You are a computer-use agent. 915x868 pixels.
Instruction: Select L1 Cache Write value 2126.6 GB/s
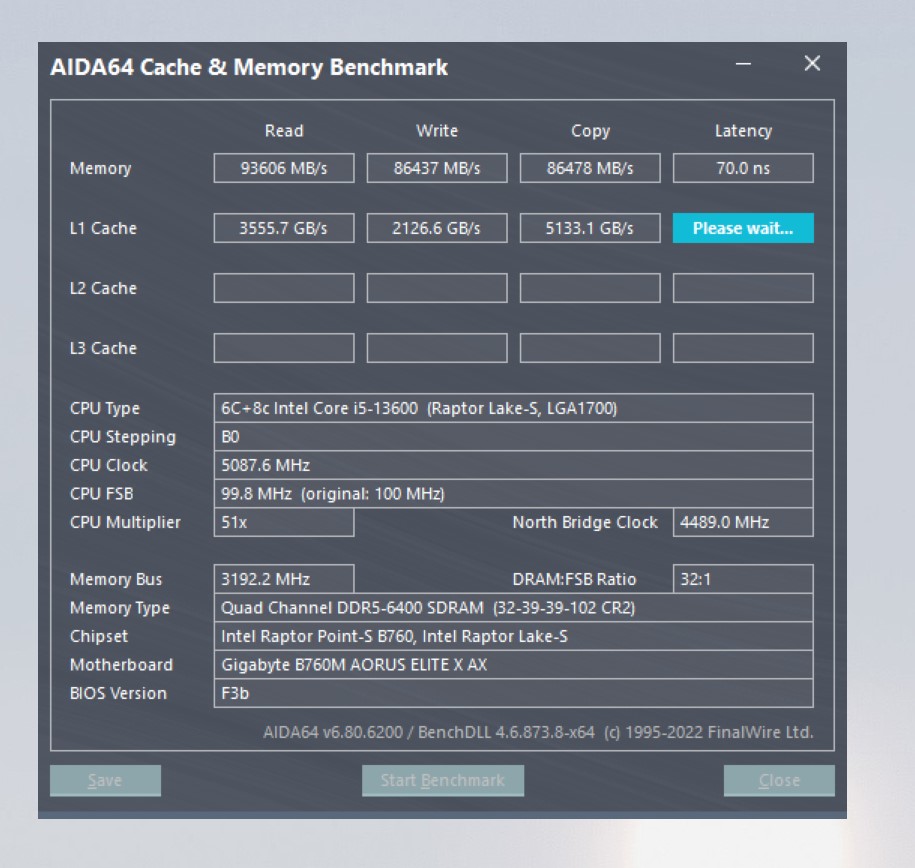436,228
